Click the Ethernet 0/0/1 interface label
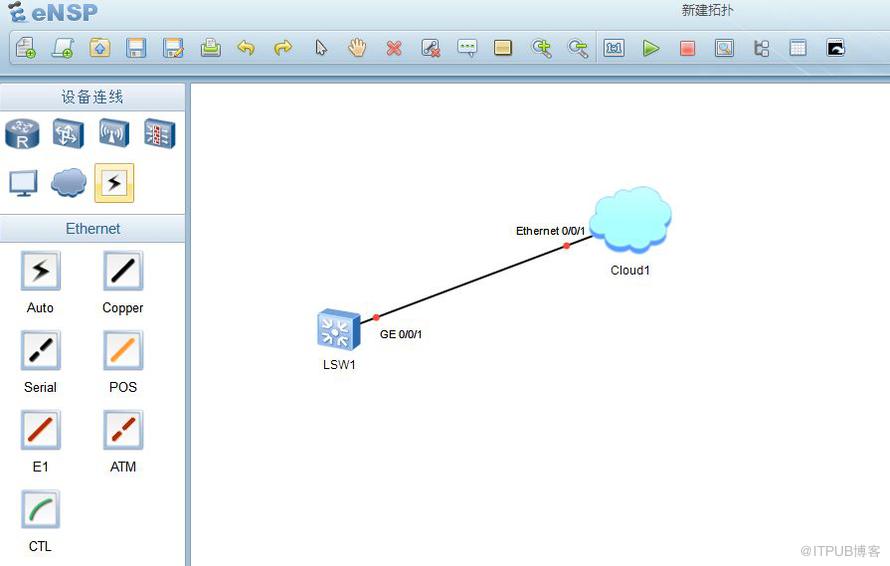The height and width of the screenshot is (566, 890). coord(550,231)
